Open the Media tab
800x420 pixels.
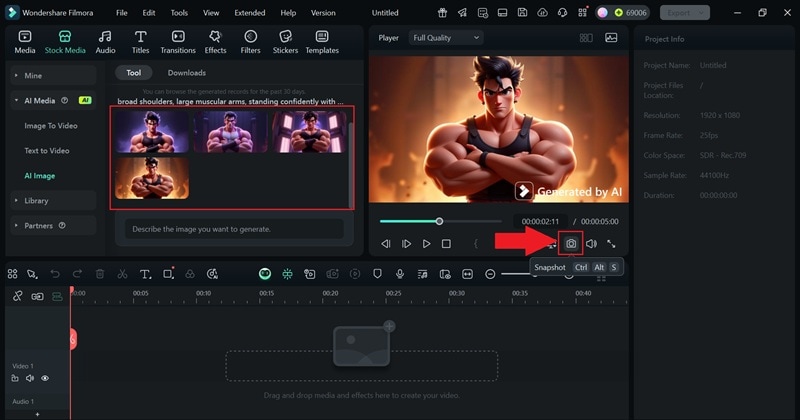coord(24,42)
